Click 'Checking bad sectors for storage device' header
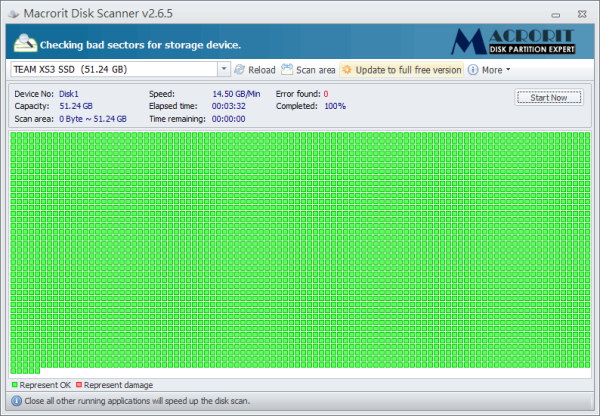The image size is (600, 416). click(x=140, y=45)
